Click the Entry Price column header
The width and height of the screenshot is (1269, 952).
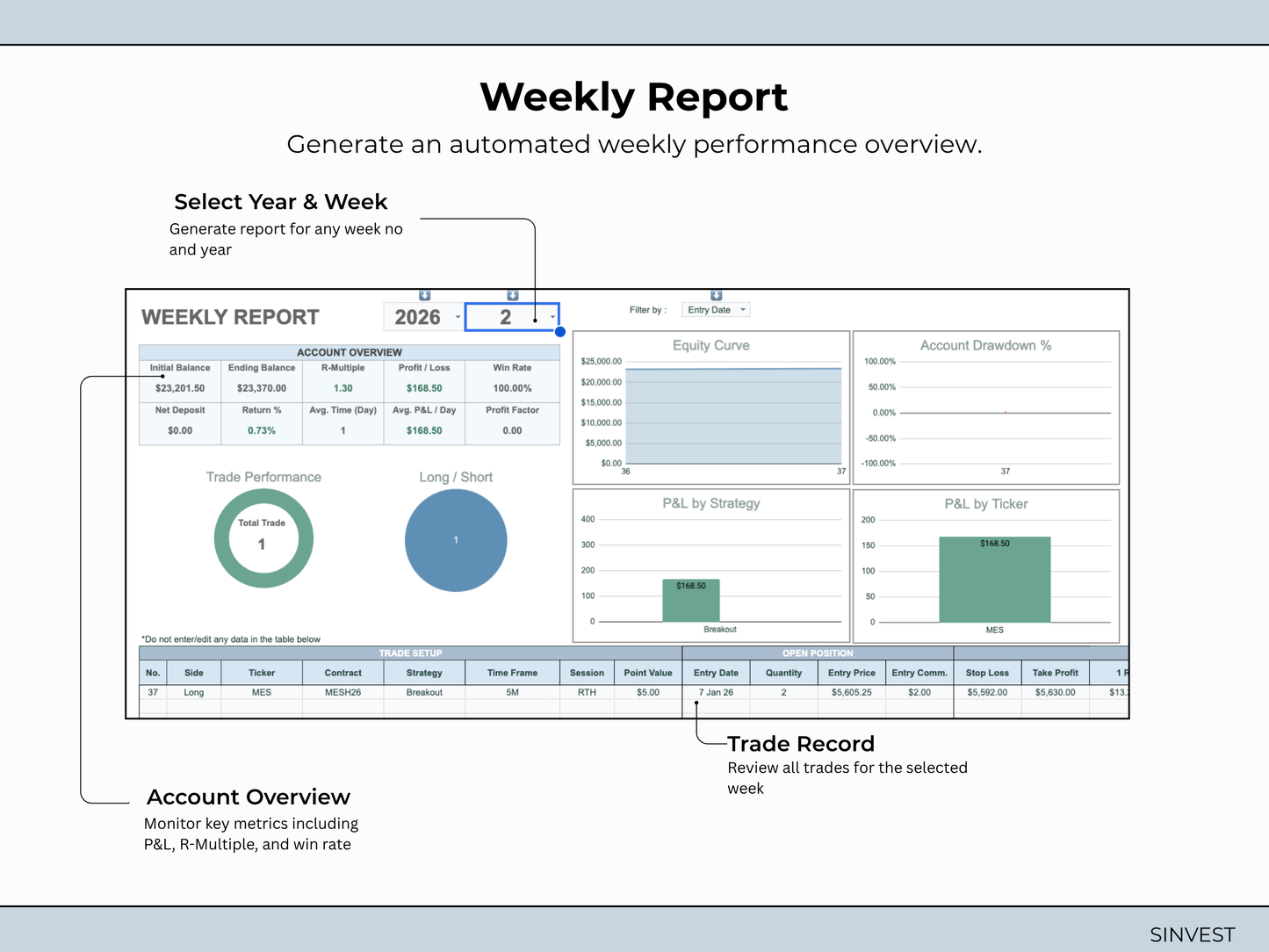tap(852, 673)
